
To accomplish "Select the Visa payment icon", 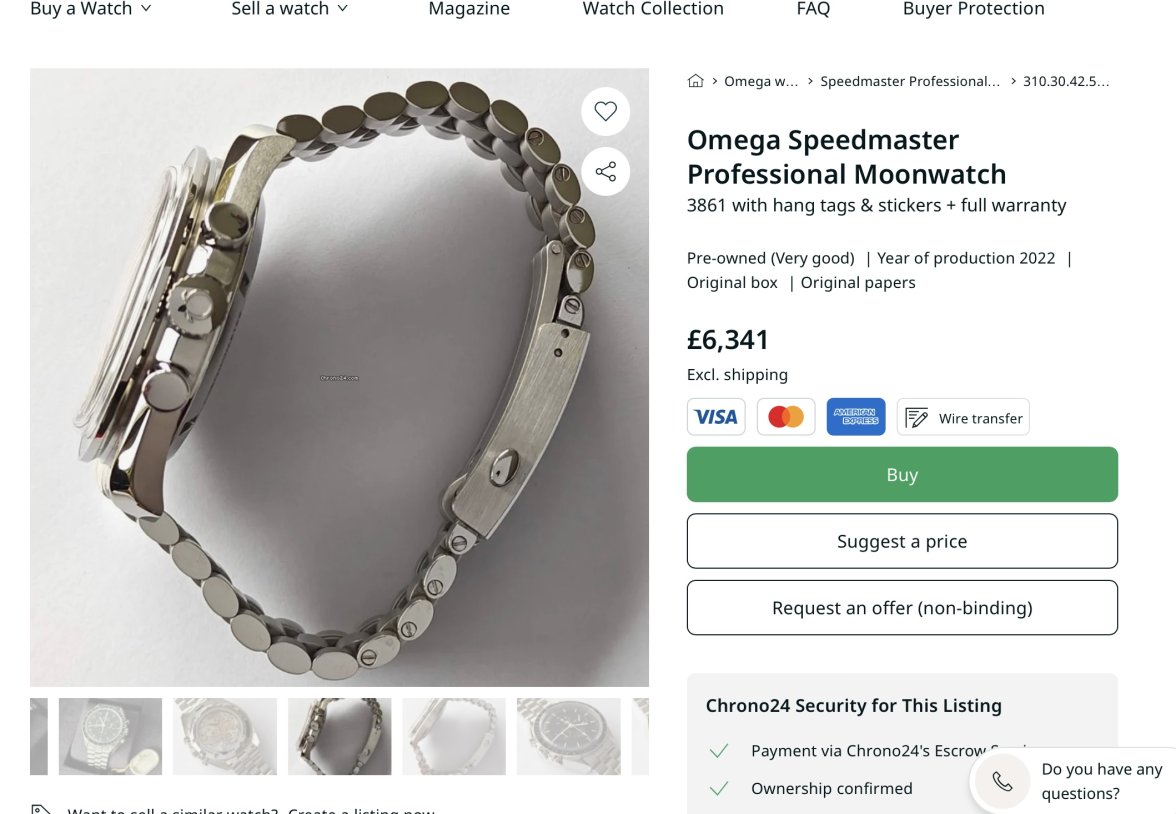I will [x=716, y=417].
